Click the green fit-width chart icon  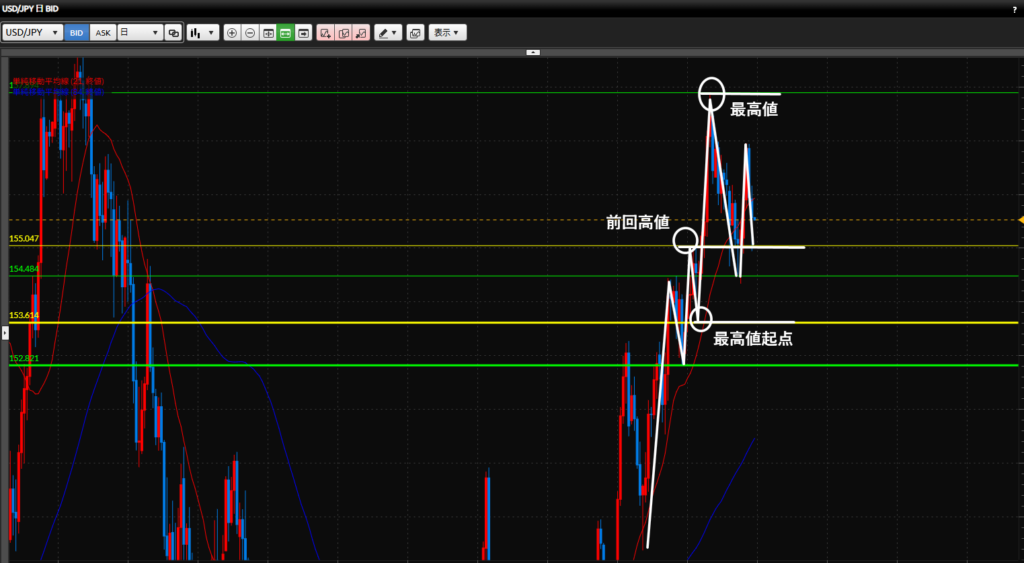[285, 32]
